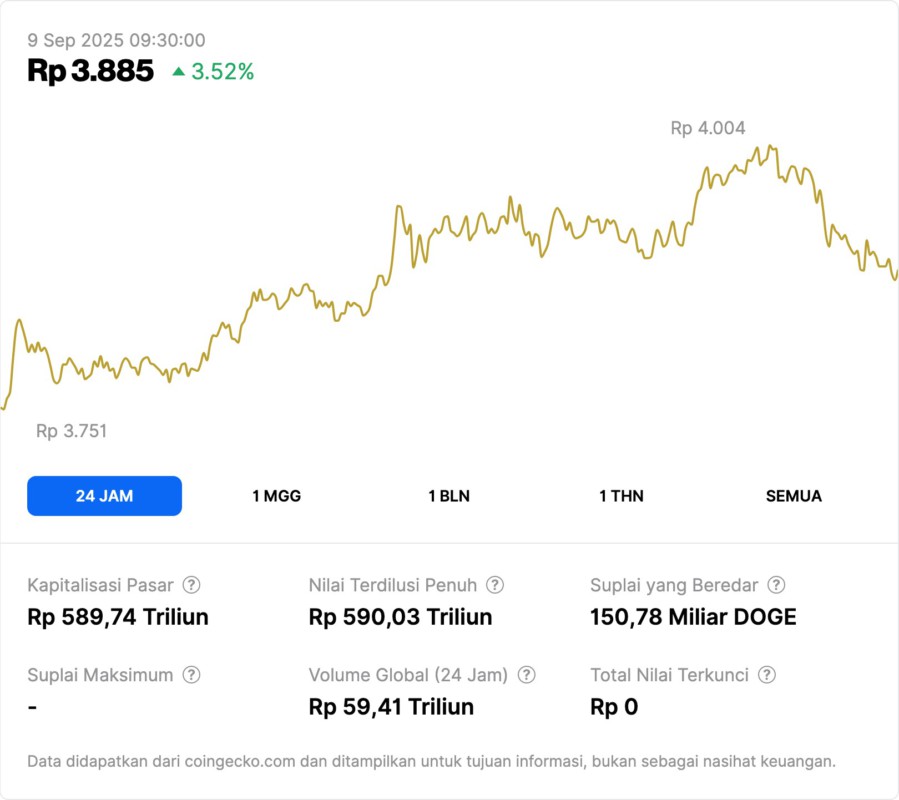The image size is (899, 800).
Task: Click help icon next to Kapitalisasi Pasar
Action: click(191, 585)
